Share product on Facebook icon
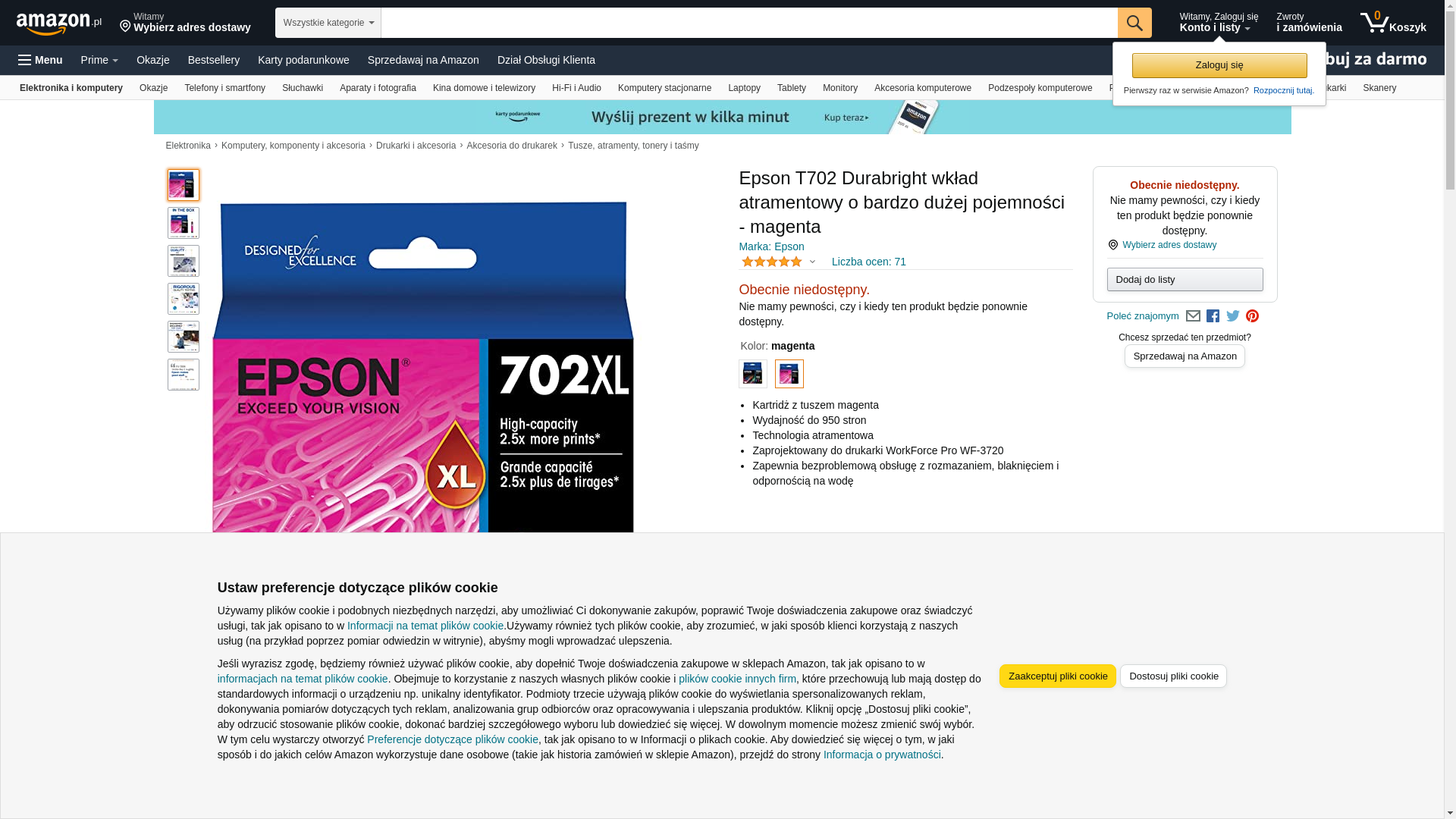Screen dimensions: 1456x819 [x=1213, y=316]
